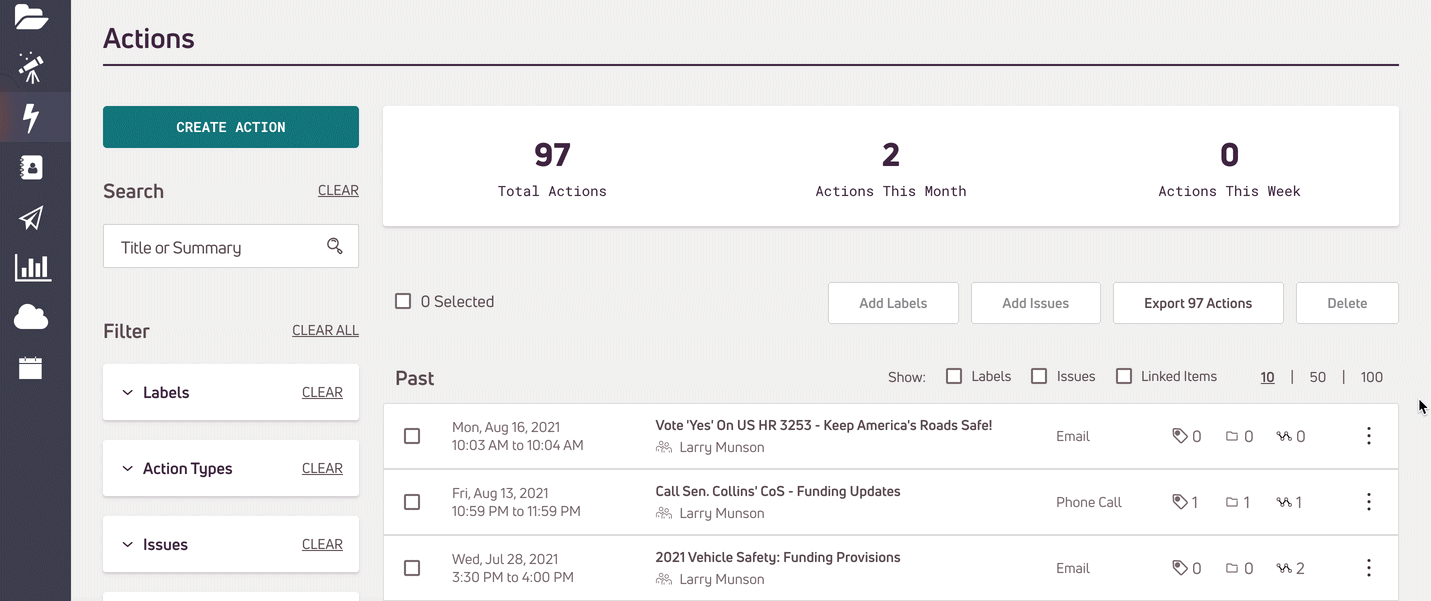The width and height of the screenshot is (1431, 601).
Task: Open the telescope icon in the sidebar
Action: (x=31, y=68)
